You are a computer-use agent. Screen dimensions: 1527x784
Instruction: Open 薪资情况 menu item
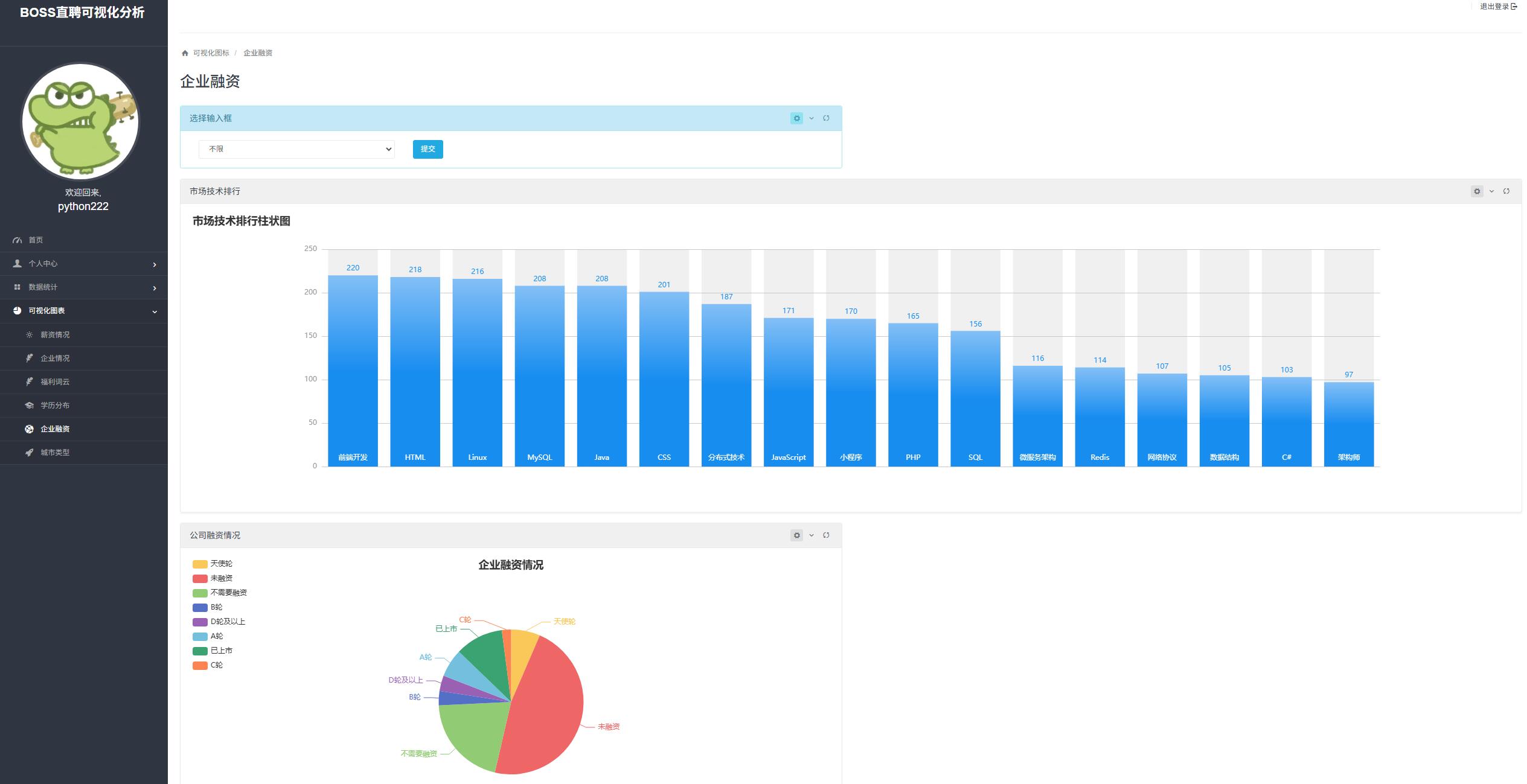pos(55,335)
